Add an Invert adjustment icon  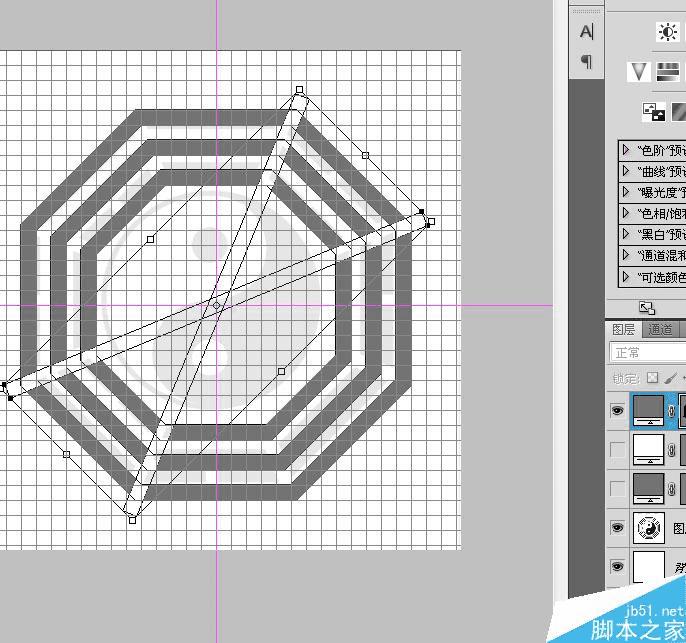pyautogui.click(x=654, y=112)
